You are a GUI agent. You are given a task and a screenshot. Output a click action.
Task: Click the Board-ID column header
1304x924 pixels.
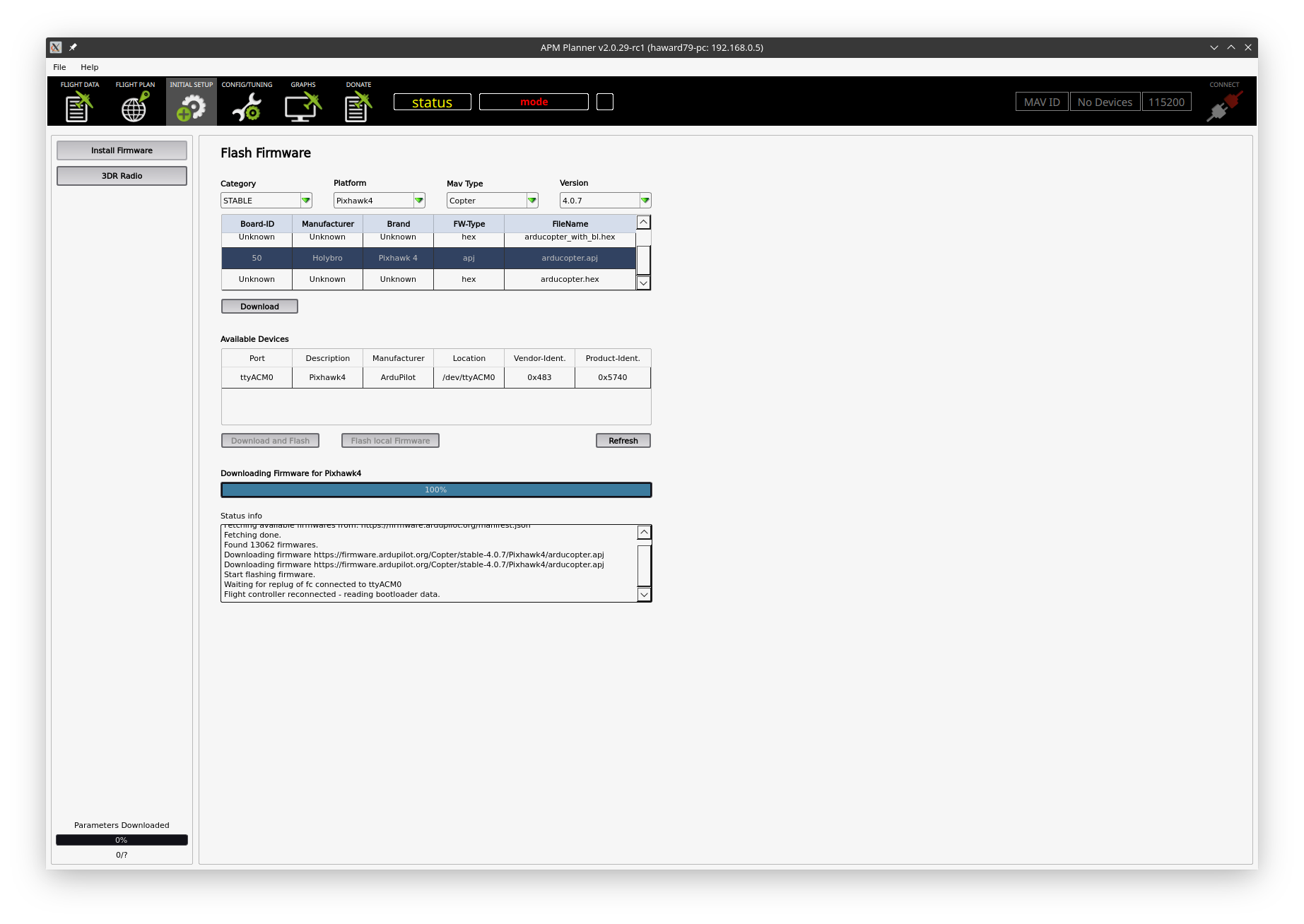point(257,224)
